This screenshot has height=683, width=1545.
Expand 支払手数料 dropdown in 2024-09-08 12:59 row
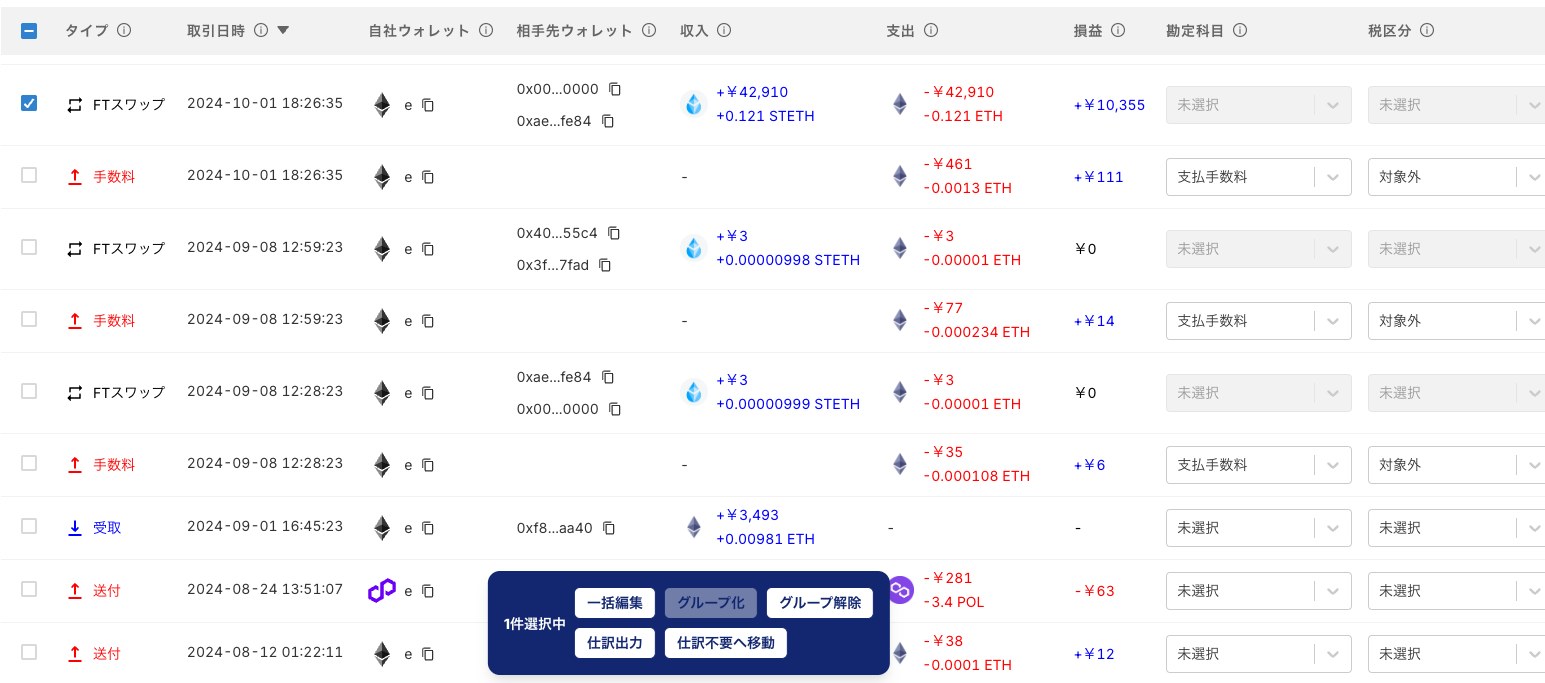[1258, 321]
